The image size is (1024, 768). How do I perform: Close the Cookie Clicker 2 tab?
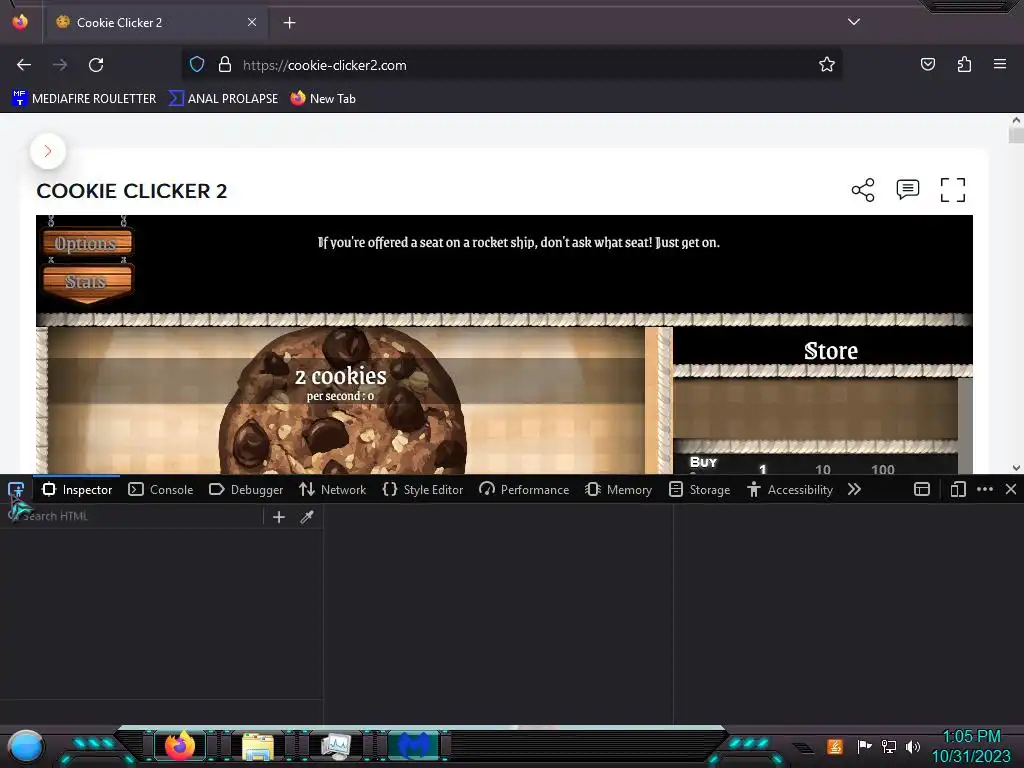pyautogui.click(x=251, y=22)
